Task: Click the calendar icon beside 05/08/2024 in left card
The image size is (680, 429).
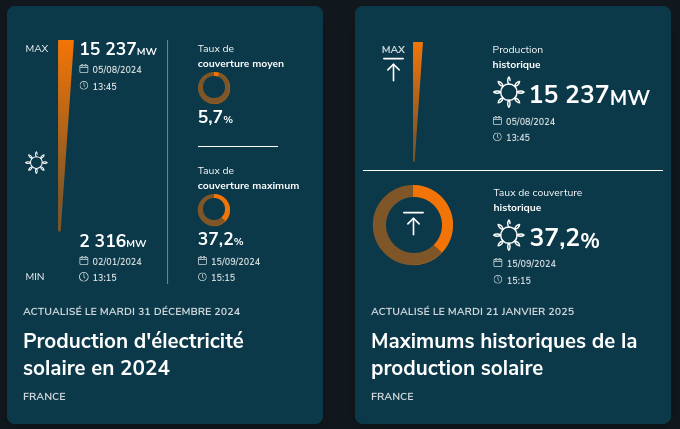Action: pyautogui.click(x=84, y=69)
